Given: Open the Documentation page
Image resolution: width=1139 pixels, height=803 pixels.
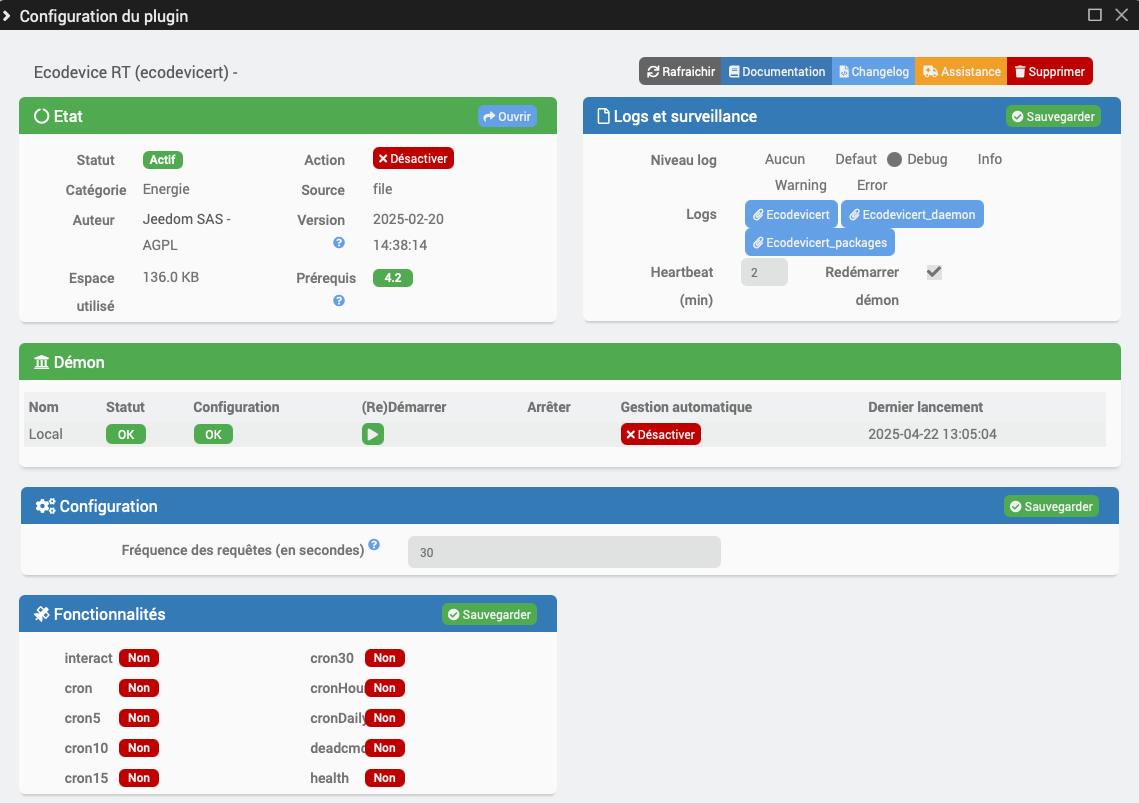Looking at the screenshot, I should (777, 71).
